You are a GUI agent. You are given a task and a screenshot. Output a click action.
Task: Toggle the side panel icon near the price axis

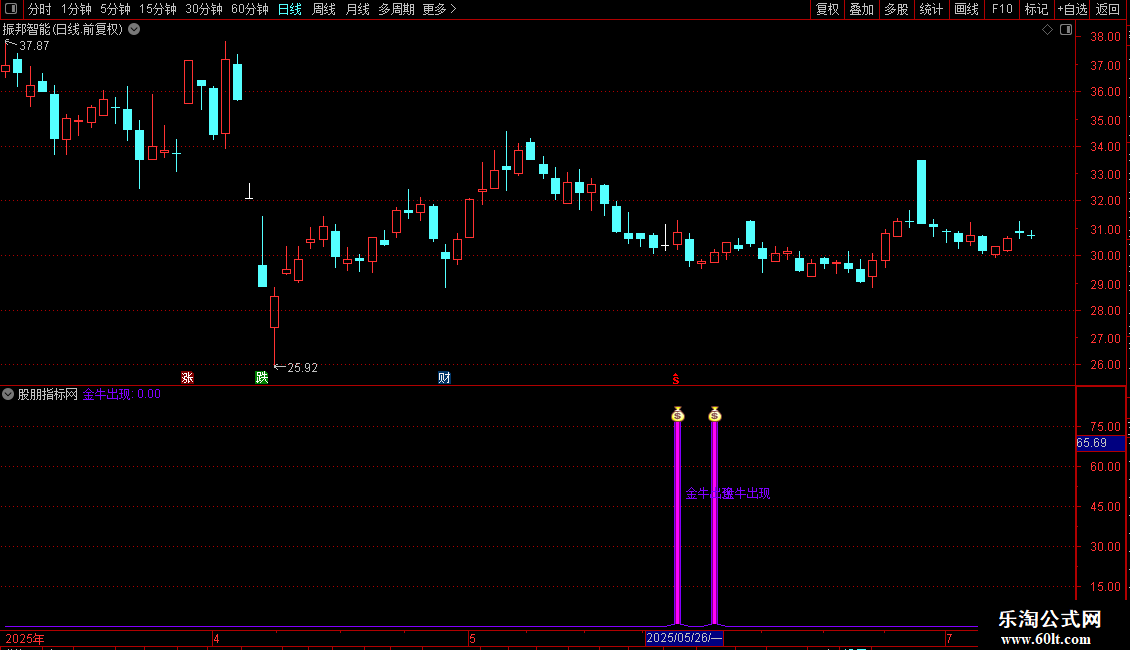(x=1066, y=30)
